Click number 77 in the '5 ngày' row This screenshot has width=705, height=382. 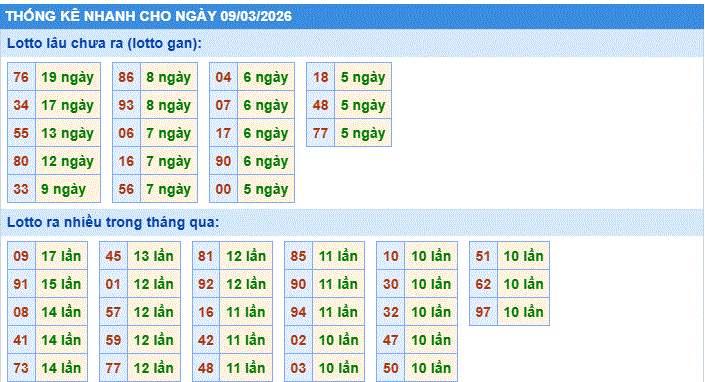click(321, 133)
